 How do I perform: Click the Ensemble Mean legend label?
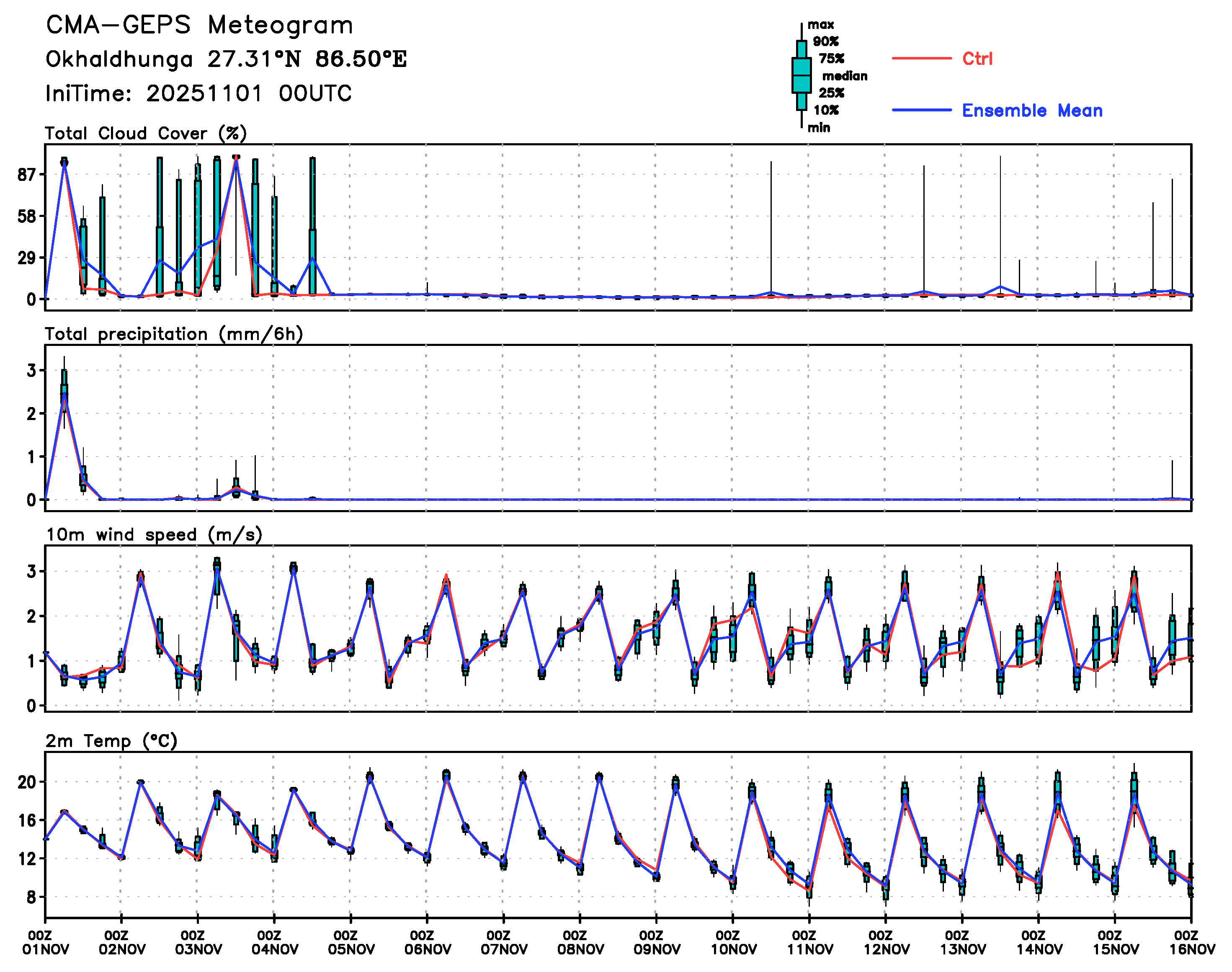pyautogui.click(x=1032, y=111)
